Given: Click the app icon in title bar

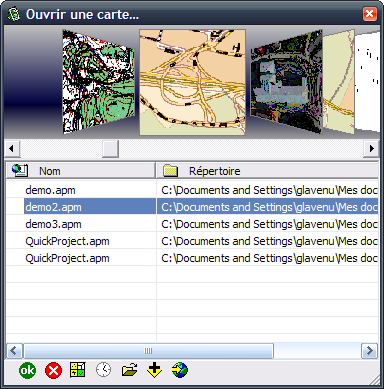Looking at the screenshot, I should (x=14, y=14).
